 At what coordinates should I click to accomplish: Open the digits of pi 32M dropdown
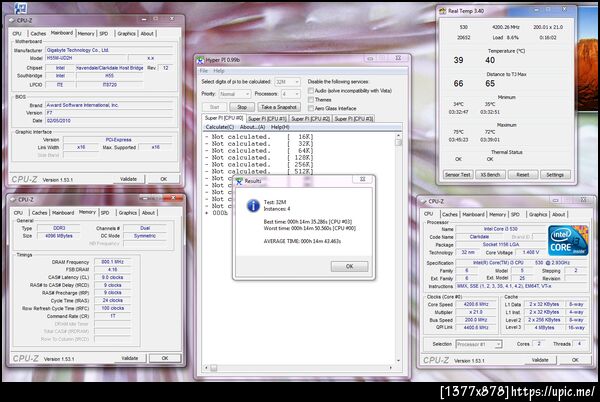pyautogui.click(x=287, y=82)
